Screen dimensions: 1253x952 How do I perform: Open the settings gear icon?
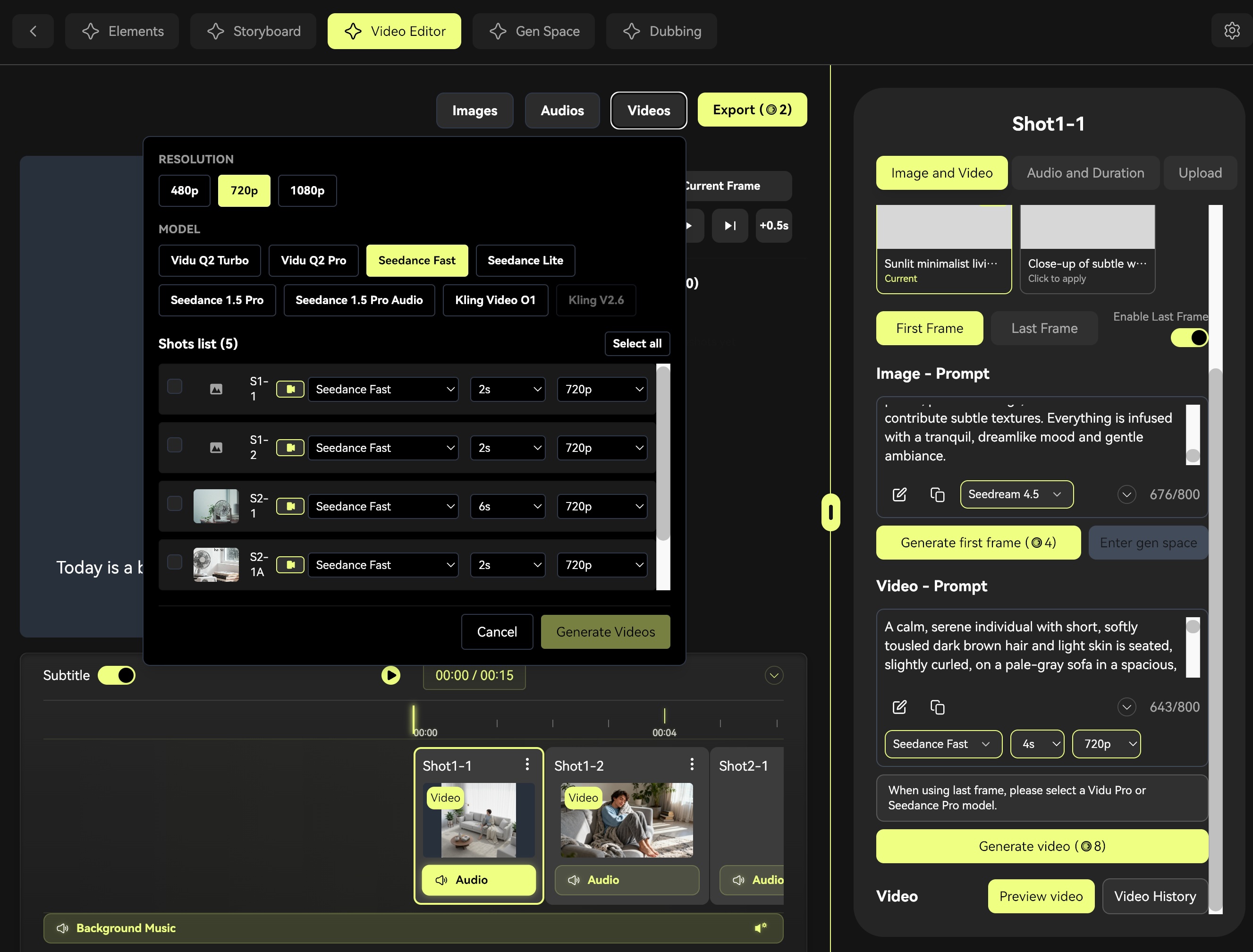click(x=1231, y=31)
